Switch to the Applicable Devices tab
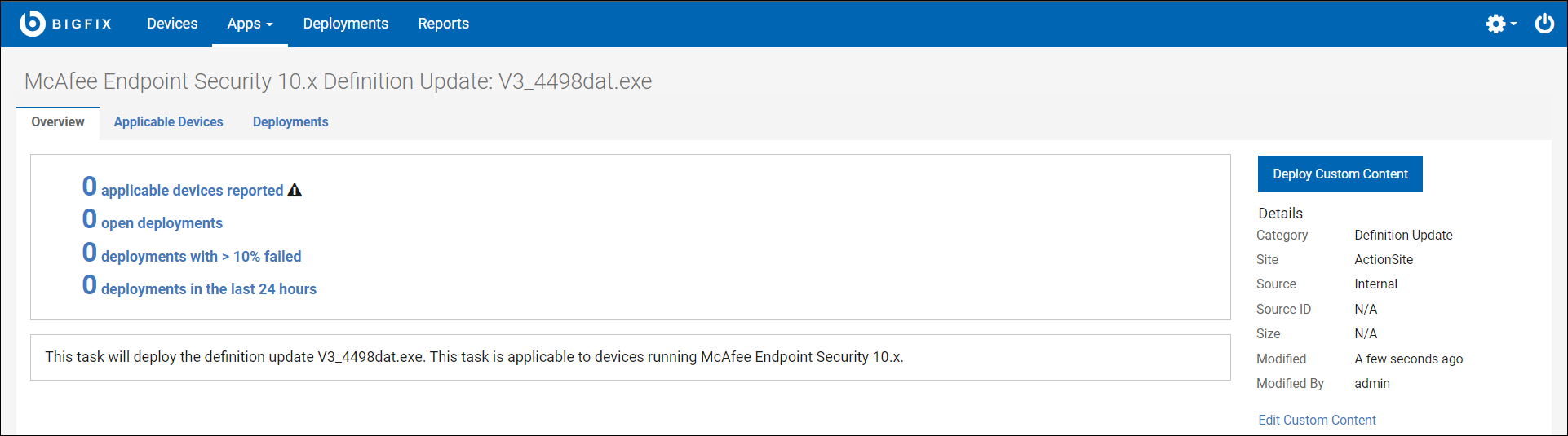The image size is (1568, 436). tap(168, 121)
